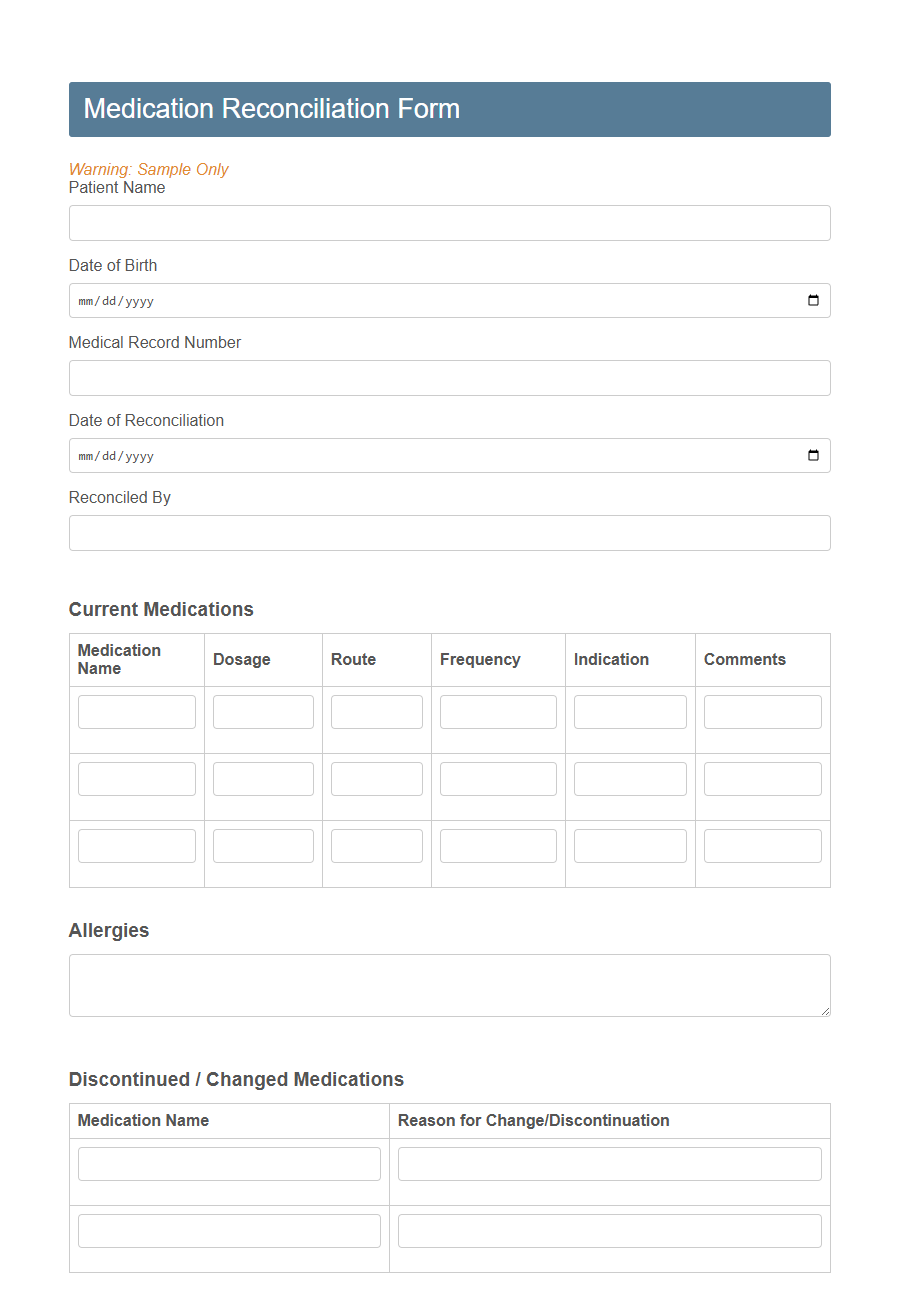The width and height of the screenshot is (900, 1300).
Task: Click inside the Allergies text area
Action: pyautogui.click(x=449, y=985)
